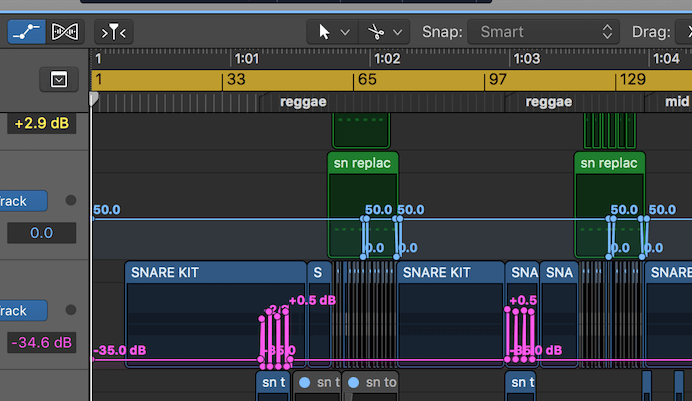
Task: Click bar 33 on the yellow ruler
Action: click(x=236, y=79)
